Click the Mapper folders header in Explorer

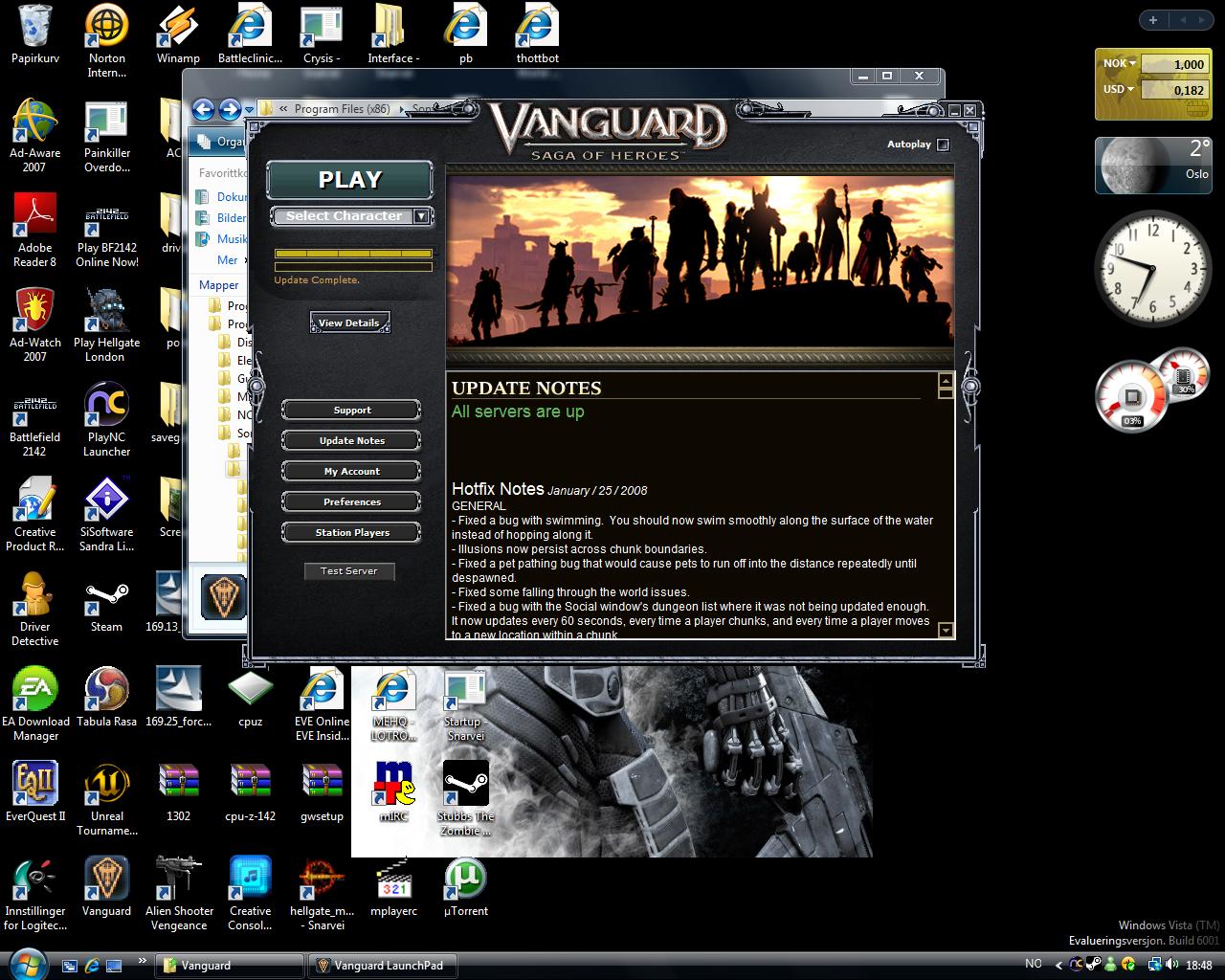pos(219,285)
